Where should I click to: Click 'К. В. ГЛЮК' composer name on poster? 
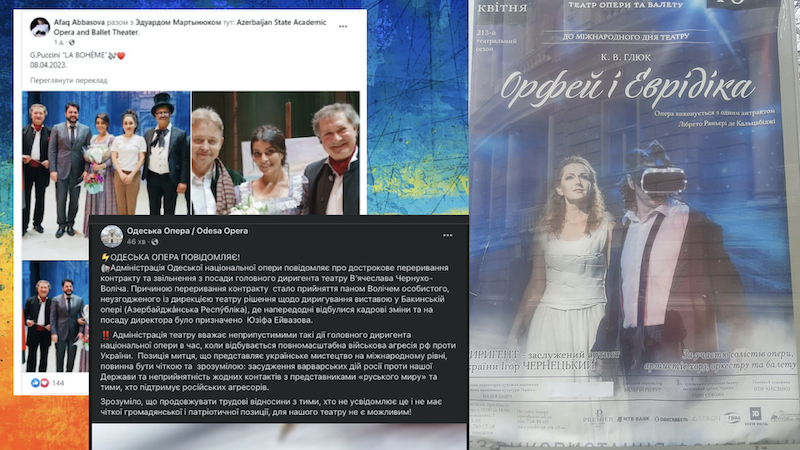[626, 58]
